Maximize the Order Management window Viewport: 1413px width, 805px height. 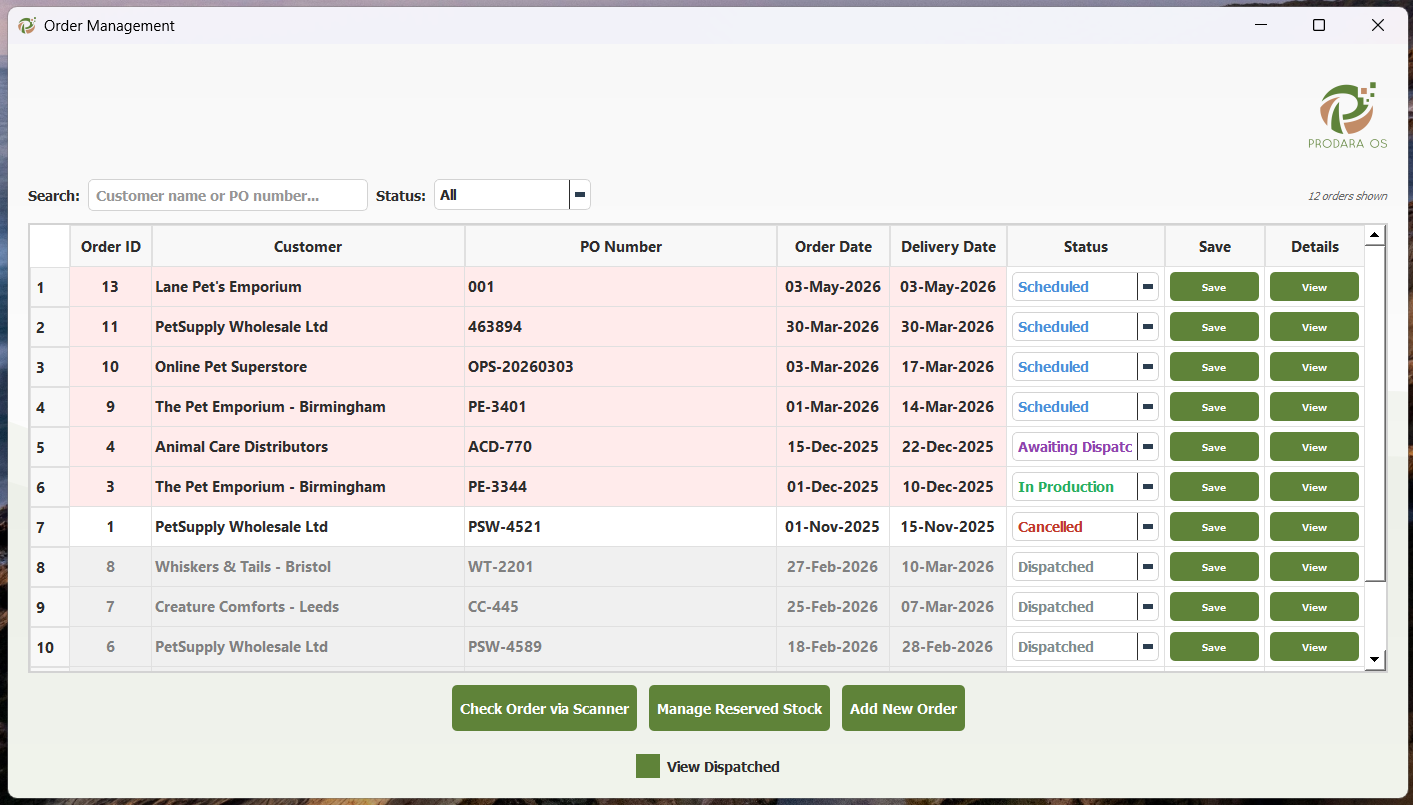coord(1319,26)
